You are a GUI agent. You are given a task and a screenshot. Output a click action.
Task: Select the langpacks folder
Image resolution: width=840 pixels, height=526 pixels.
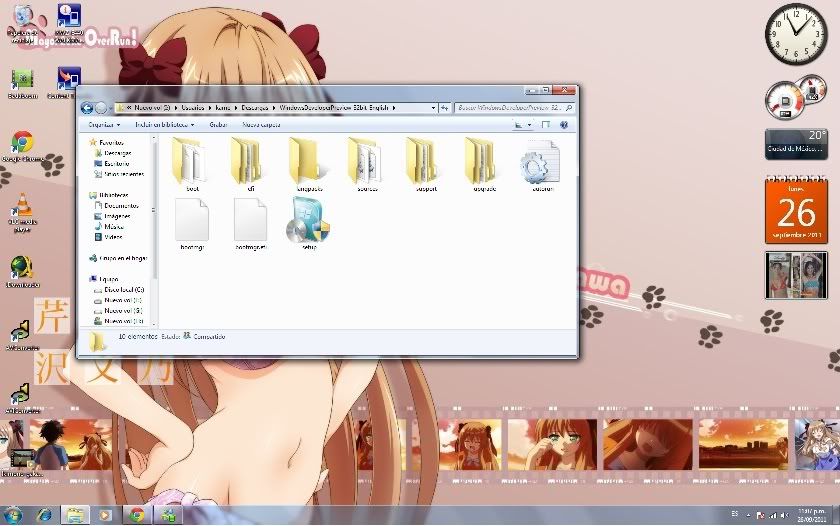(x=309, y=162)
